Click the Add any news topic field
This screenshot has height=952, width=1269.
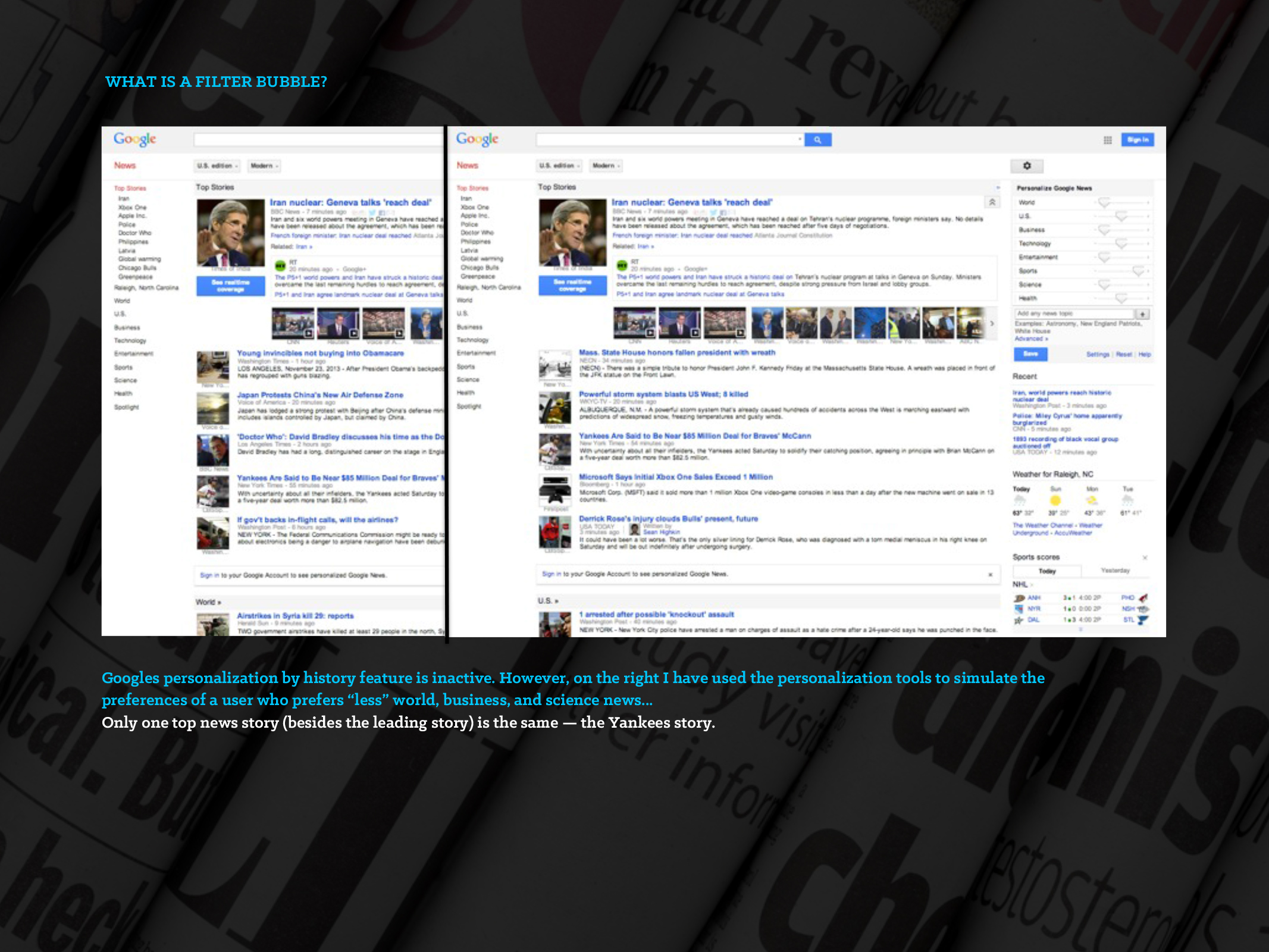coord(1074,314)
